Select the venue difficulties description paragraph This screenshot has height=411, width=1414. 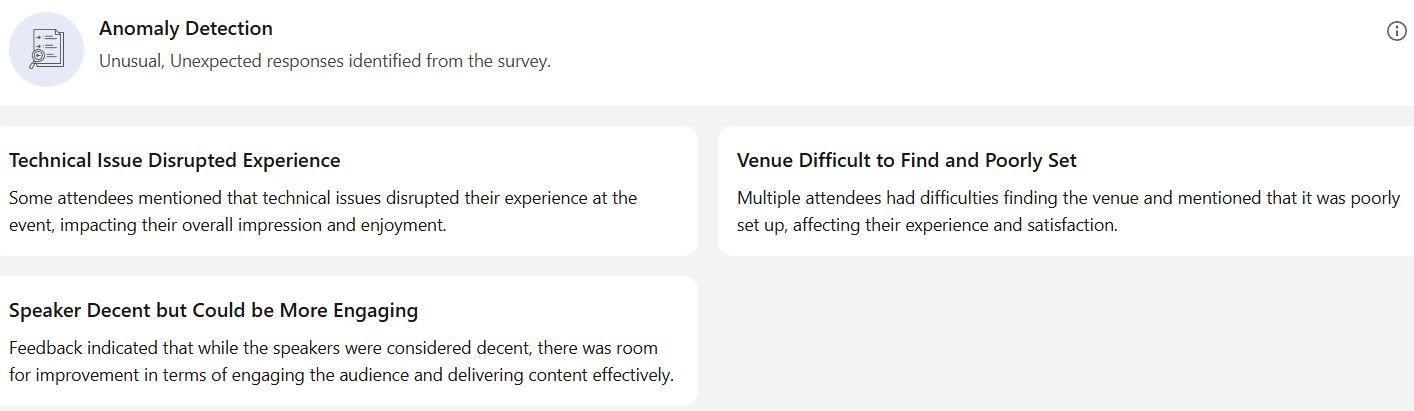pos(1068,211)
